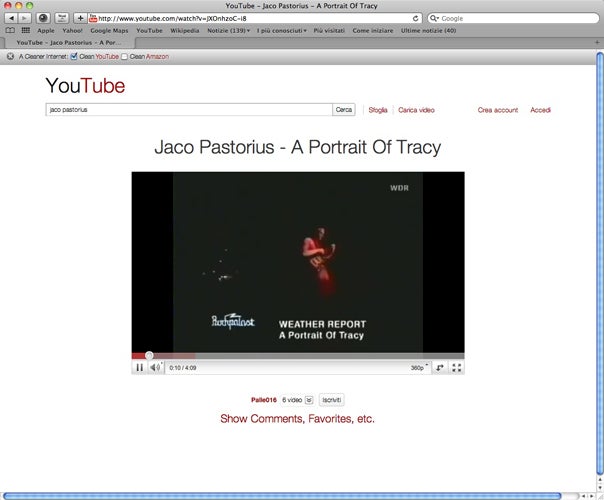The height and width of the screenshot is (500, 604).
Task: Mute the video volume speaker icon
Action: [155, 368]
